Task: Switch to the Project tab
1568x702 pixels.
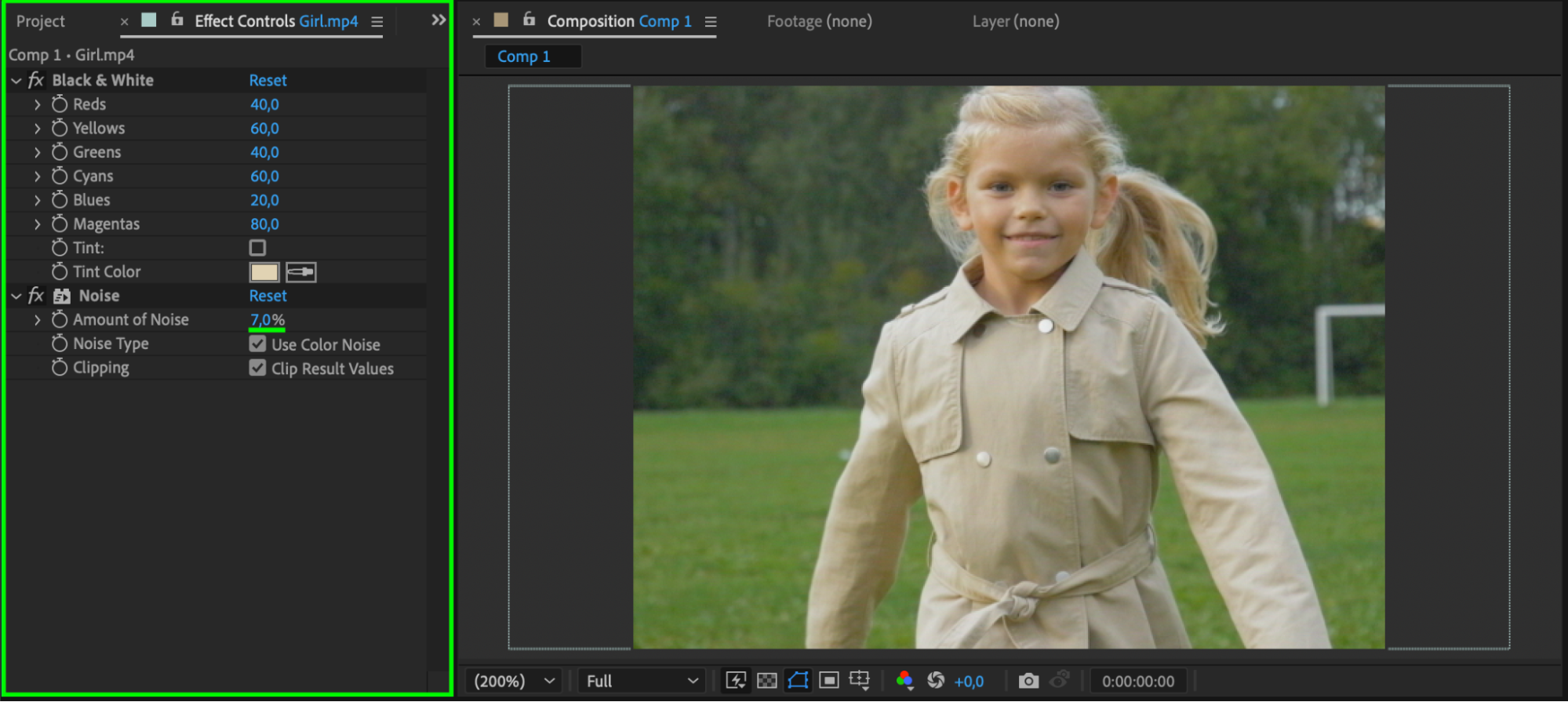Action: pos(41,21)
